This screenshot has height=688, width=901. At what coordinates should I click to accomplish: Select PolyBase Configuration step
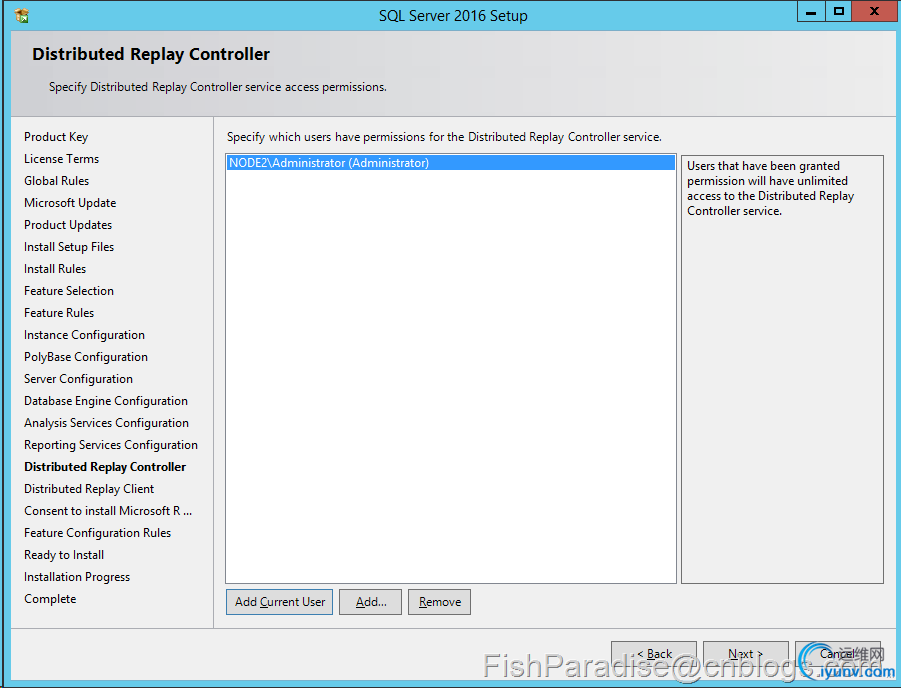click(x=86, y=357)
